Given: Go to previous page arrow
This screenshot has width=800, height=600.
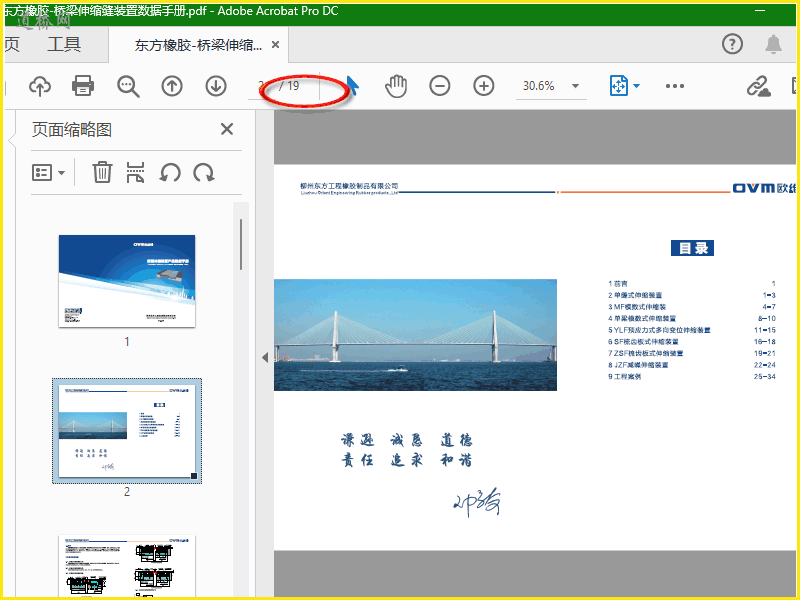Looking at the screenshot, I should tap(172, 86).
